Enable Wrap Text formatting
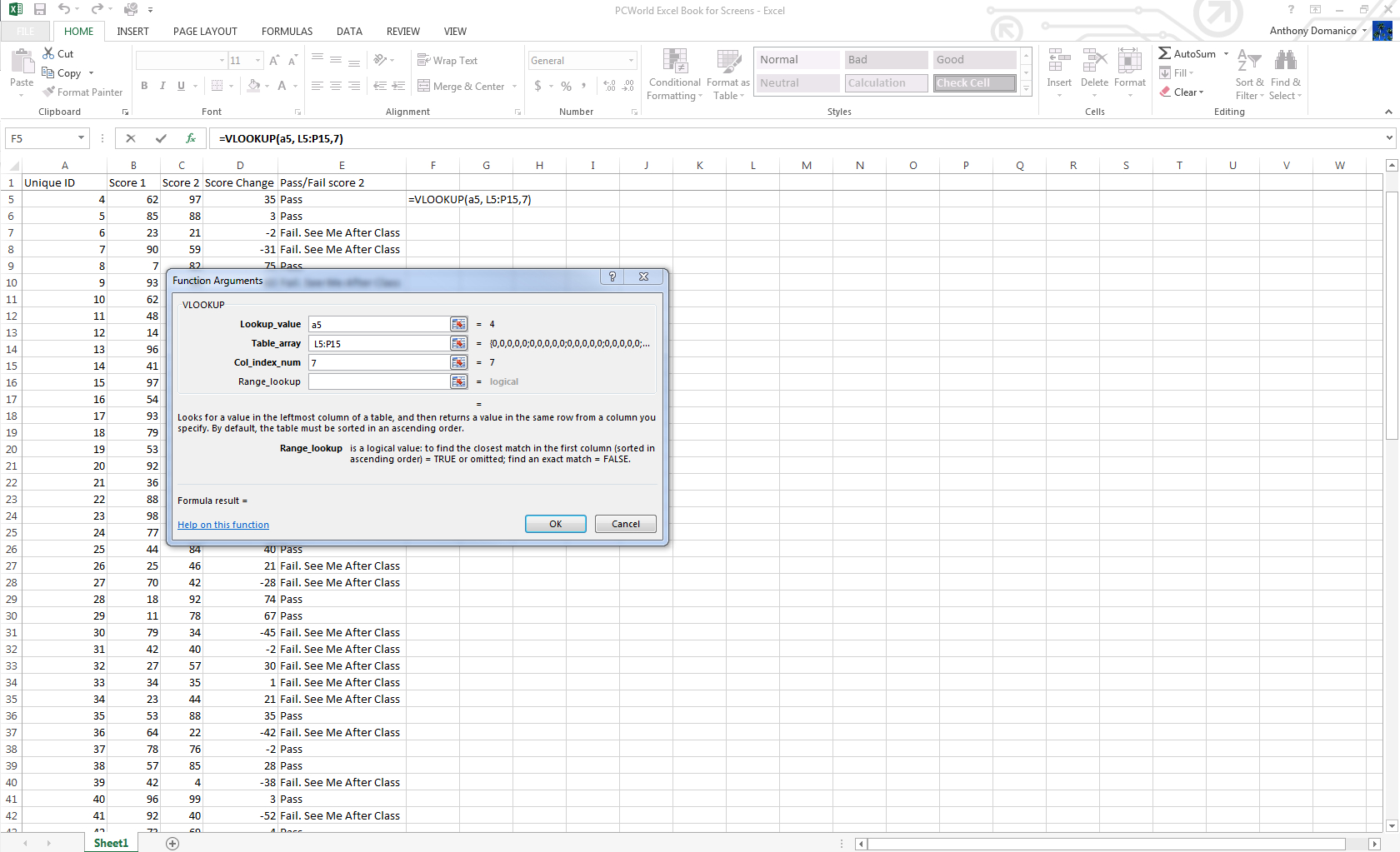The height and width of the screenshot is (852, 1400). [447, 60]
